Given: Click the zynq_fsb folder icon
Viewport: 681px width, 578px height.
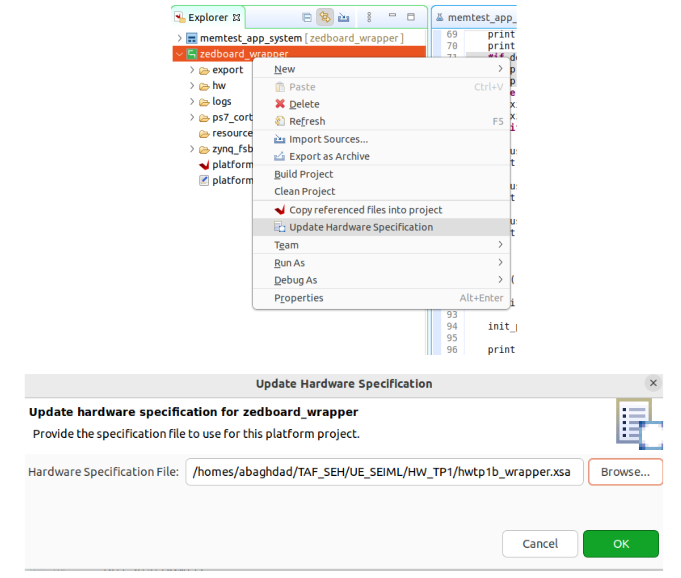Looking at the screenshot, I should click(x=204, y=149).
